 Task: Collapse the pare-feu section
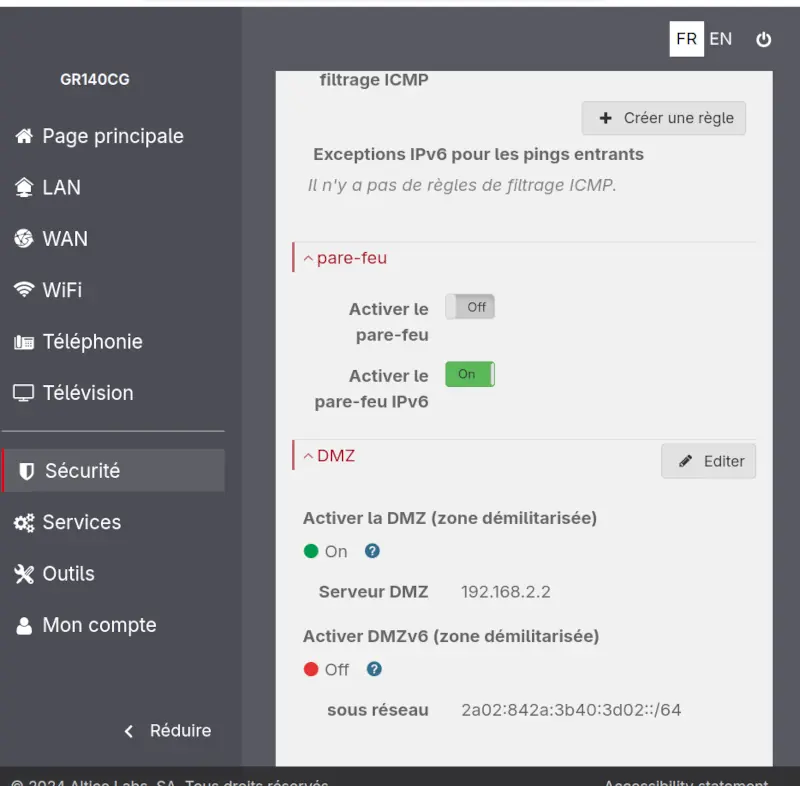click(x=345, y=259)
